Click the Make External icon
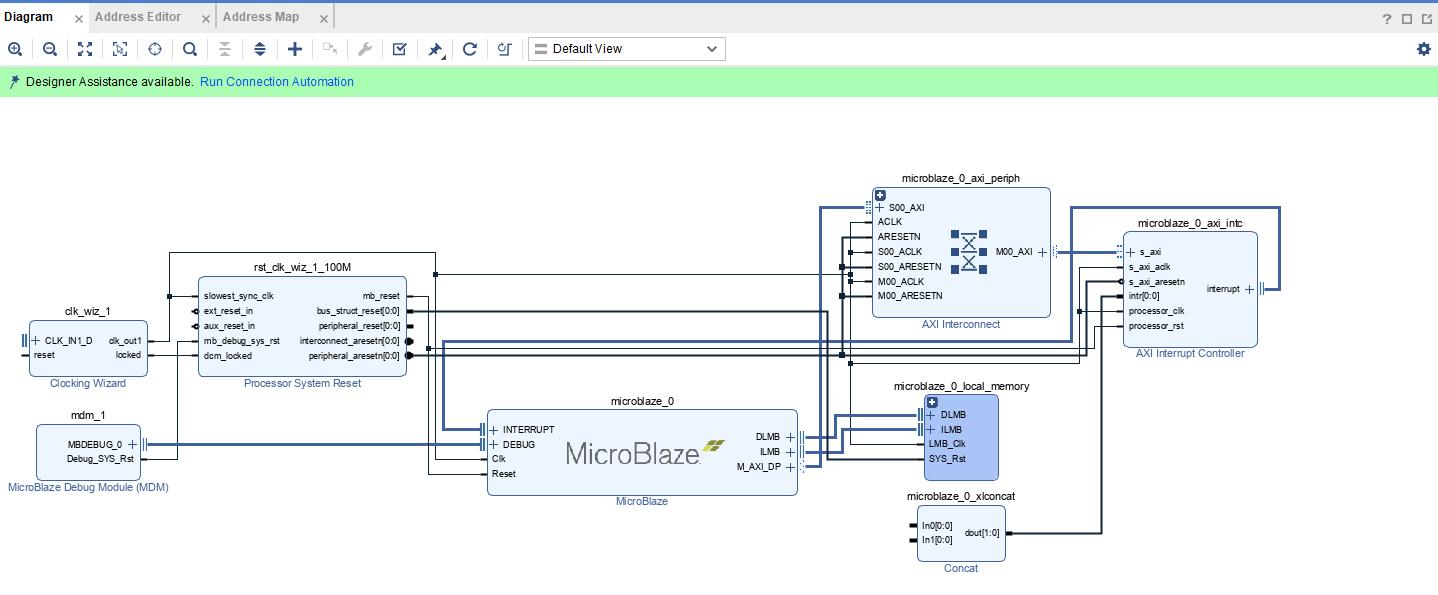 point(330,49)
